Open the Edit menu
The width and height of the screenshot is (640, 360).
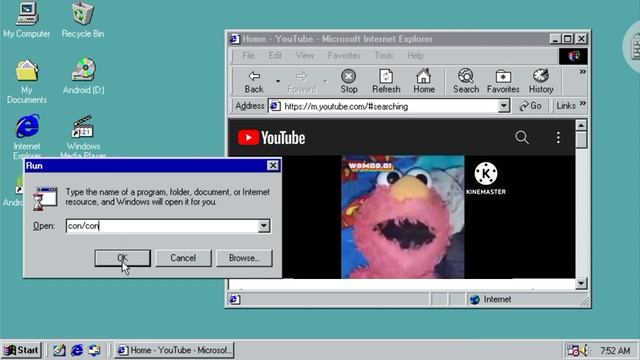tap(275, 55)
